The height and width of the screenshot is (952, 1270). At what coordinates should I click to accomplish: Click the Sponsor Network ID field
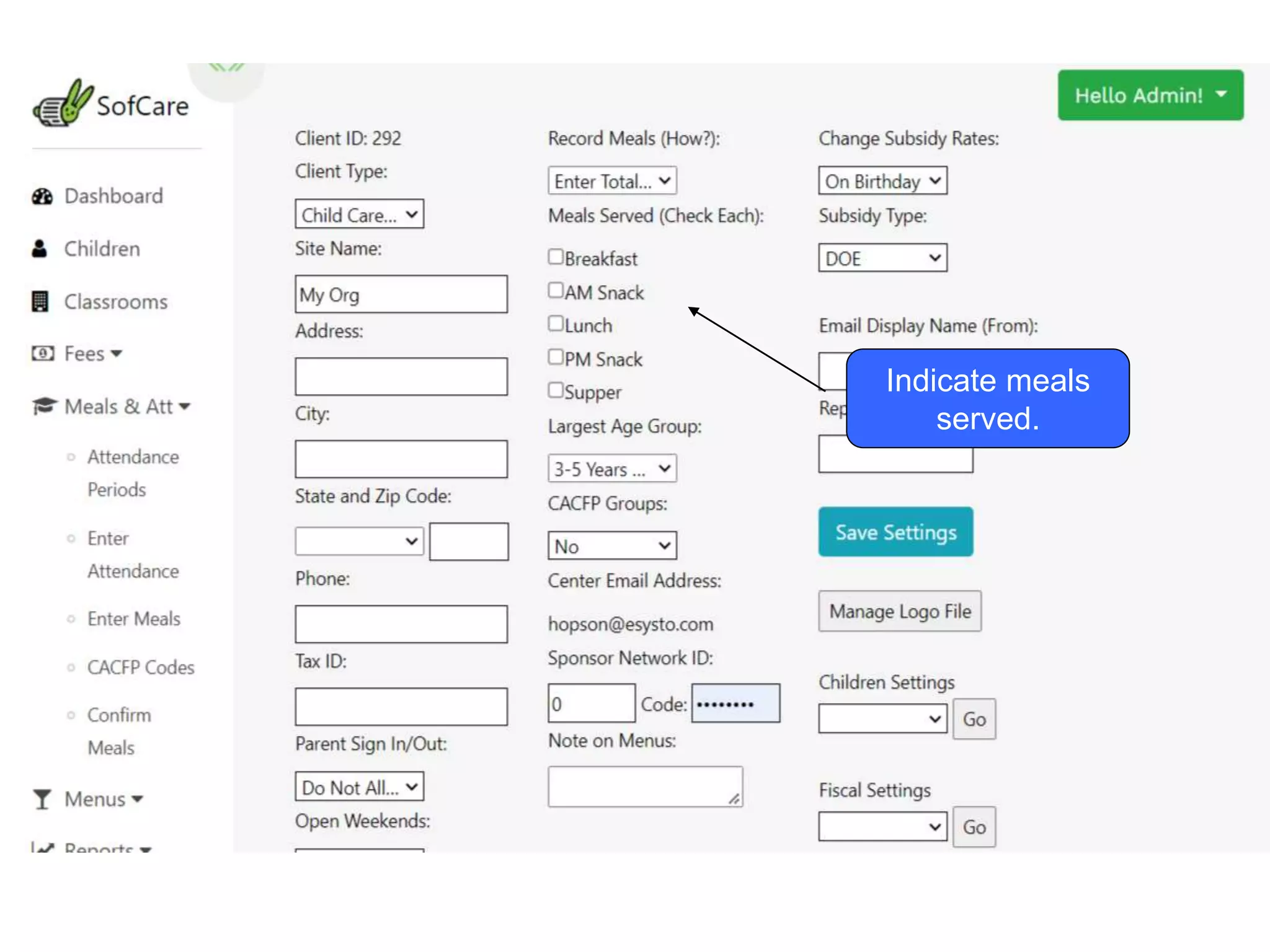(592, 703)
